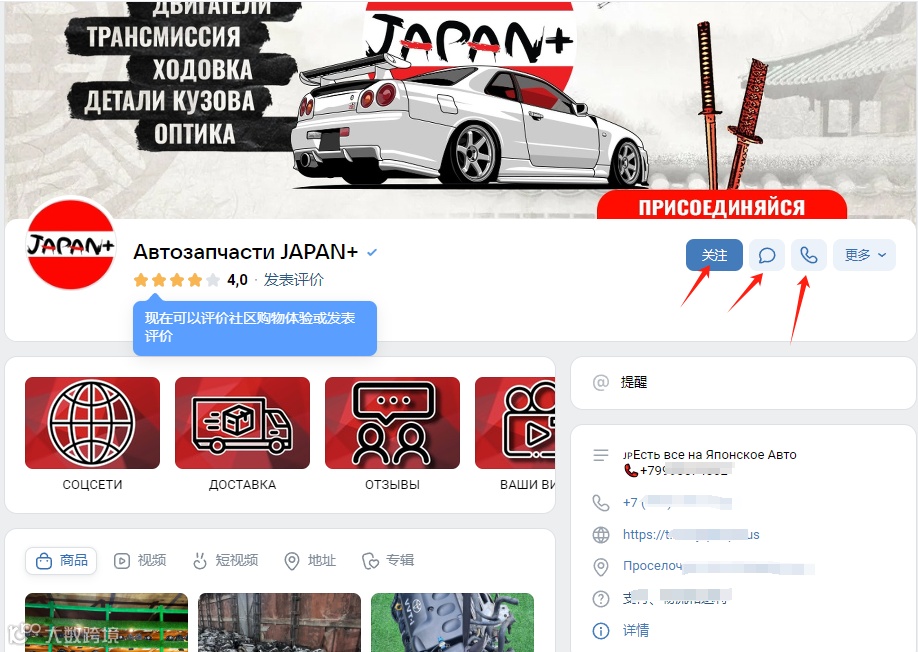This screenshot has height=652, width=918.
Task: Click the 4,0 rating value
Action: (237, 280)
